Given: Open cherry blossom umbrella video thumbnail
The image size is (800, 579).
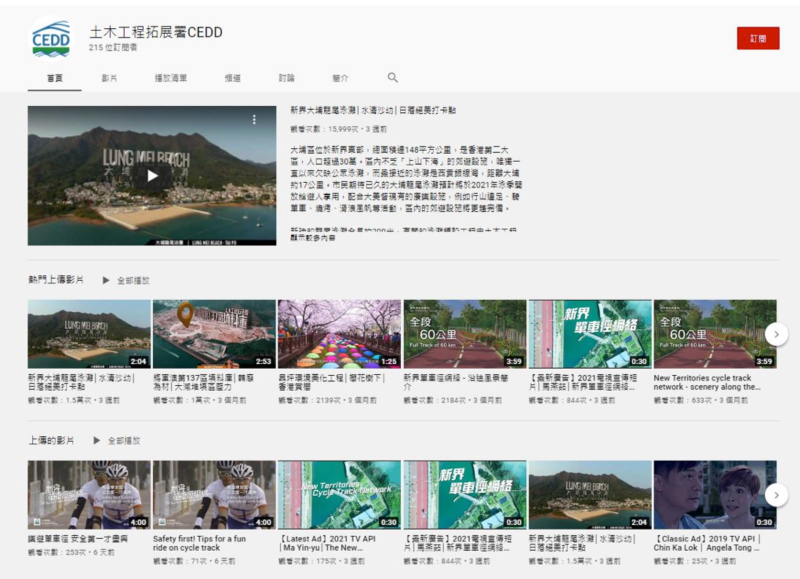Looking at the screenshot, I should coord(339,334).
